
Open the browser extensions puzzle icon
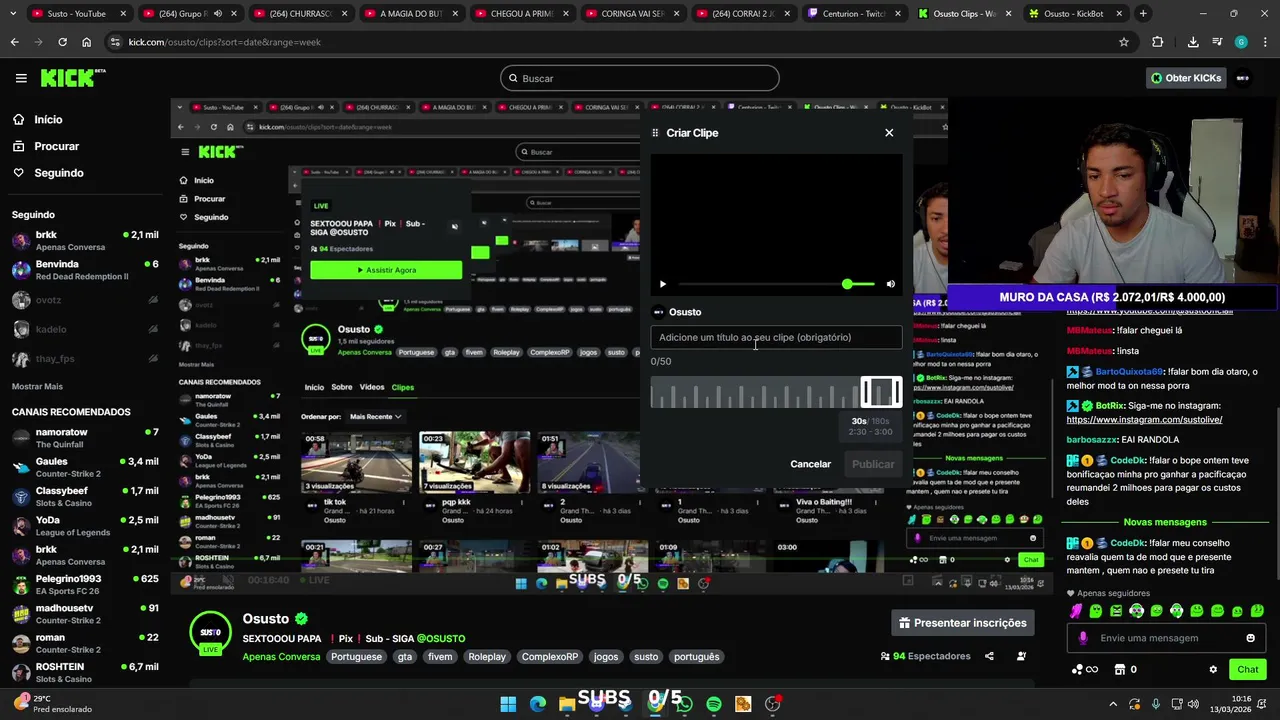click(1158, 42)
